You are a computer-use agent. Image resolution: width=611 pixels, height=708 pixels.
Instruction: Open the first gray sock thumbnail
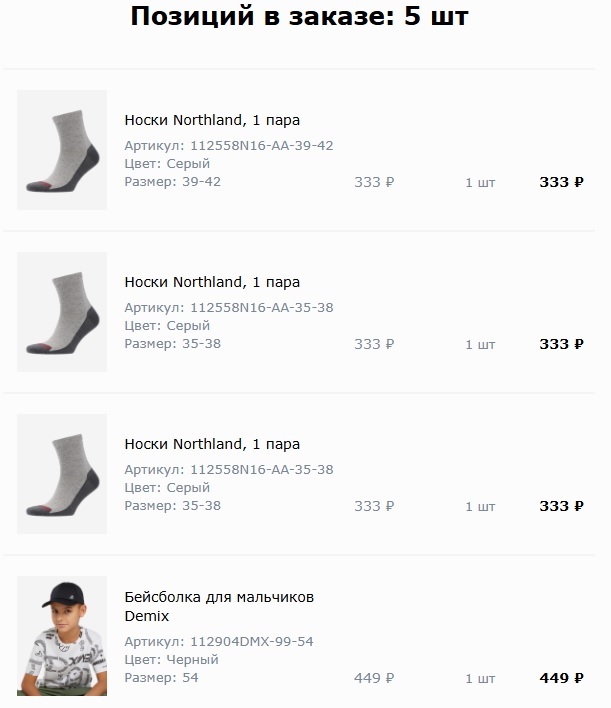(x=62, y=150)
